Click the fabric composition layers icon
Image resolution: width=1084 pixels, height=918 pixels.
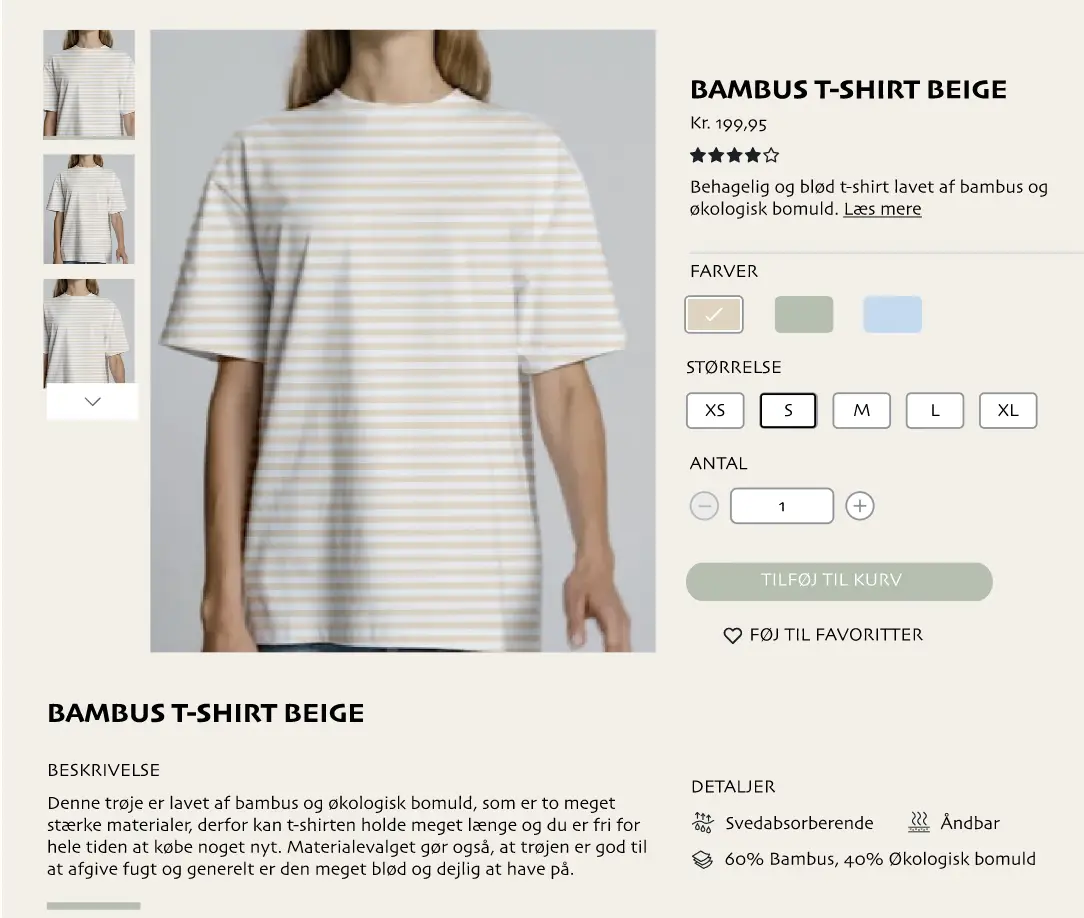pos(700,858)
